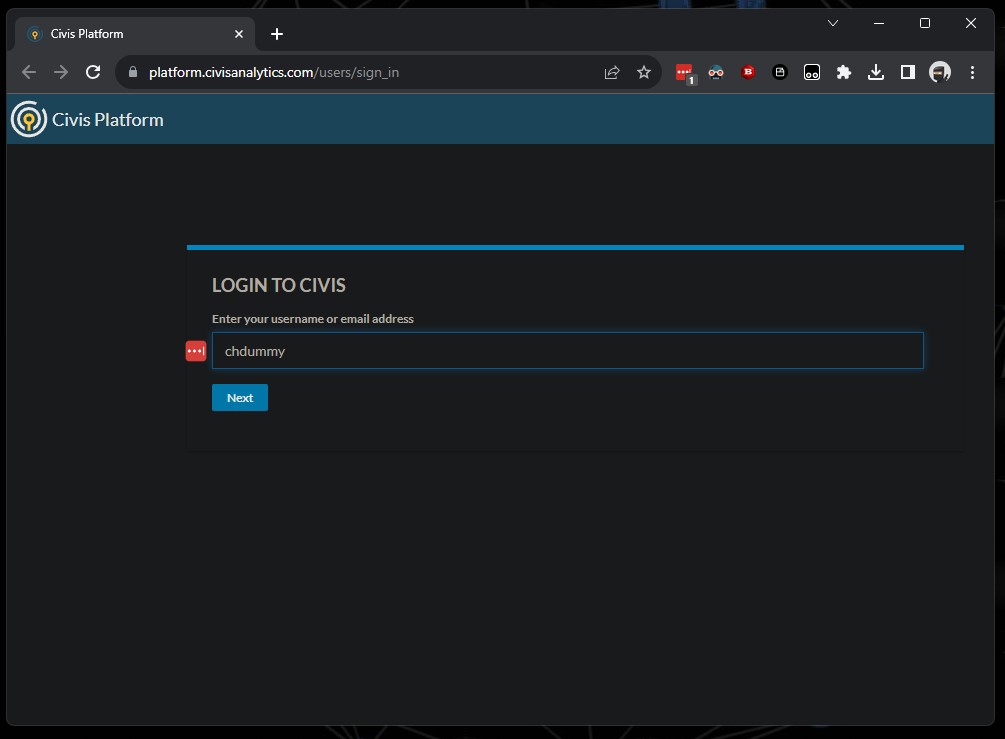Screen dimensions: 1005x739
Task: Open the Chrome three-dot menu
Action: point(972,72)
